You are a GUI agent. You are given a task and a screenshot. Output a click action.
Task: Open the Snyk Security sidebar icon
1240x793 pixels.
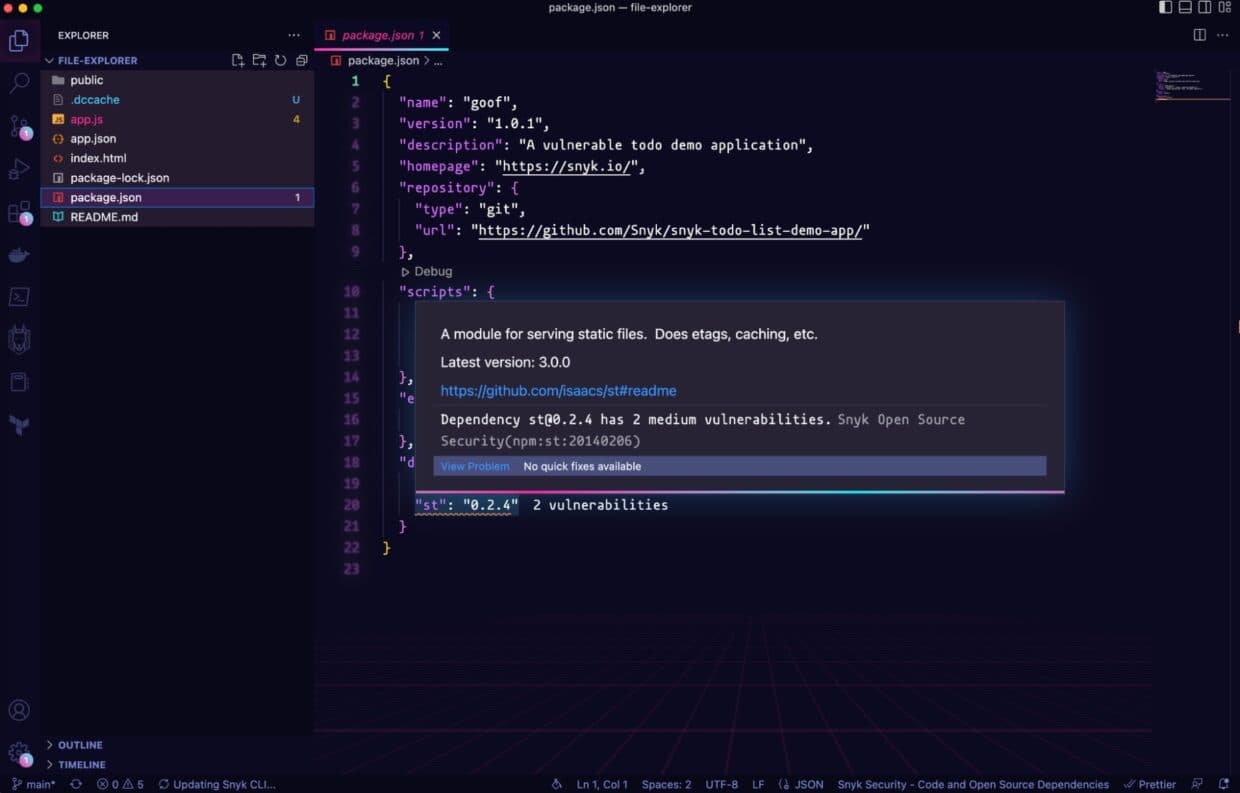[20, 338]
